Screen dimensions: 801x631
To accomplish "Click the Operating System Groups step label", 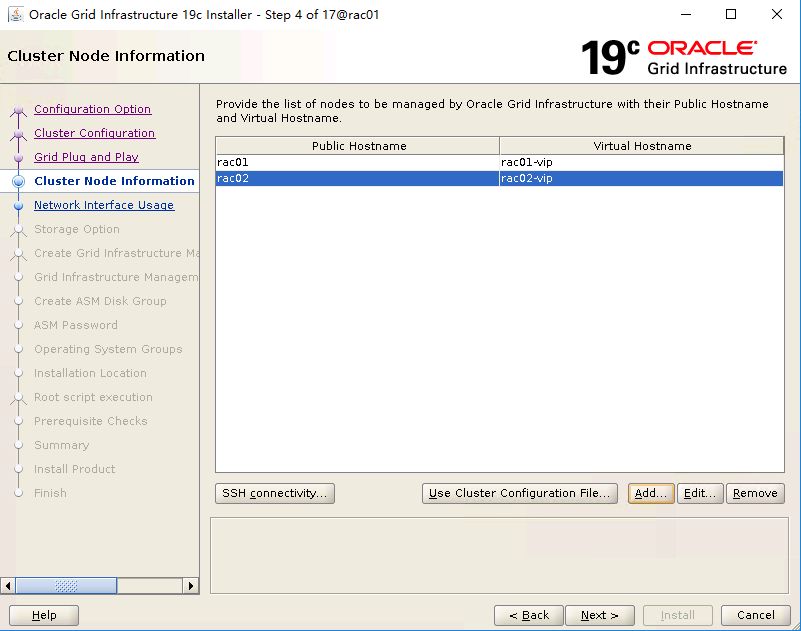I will [108, 349].
